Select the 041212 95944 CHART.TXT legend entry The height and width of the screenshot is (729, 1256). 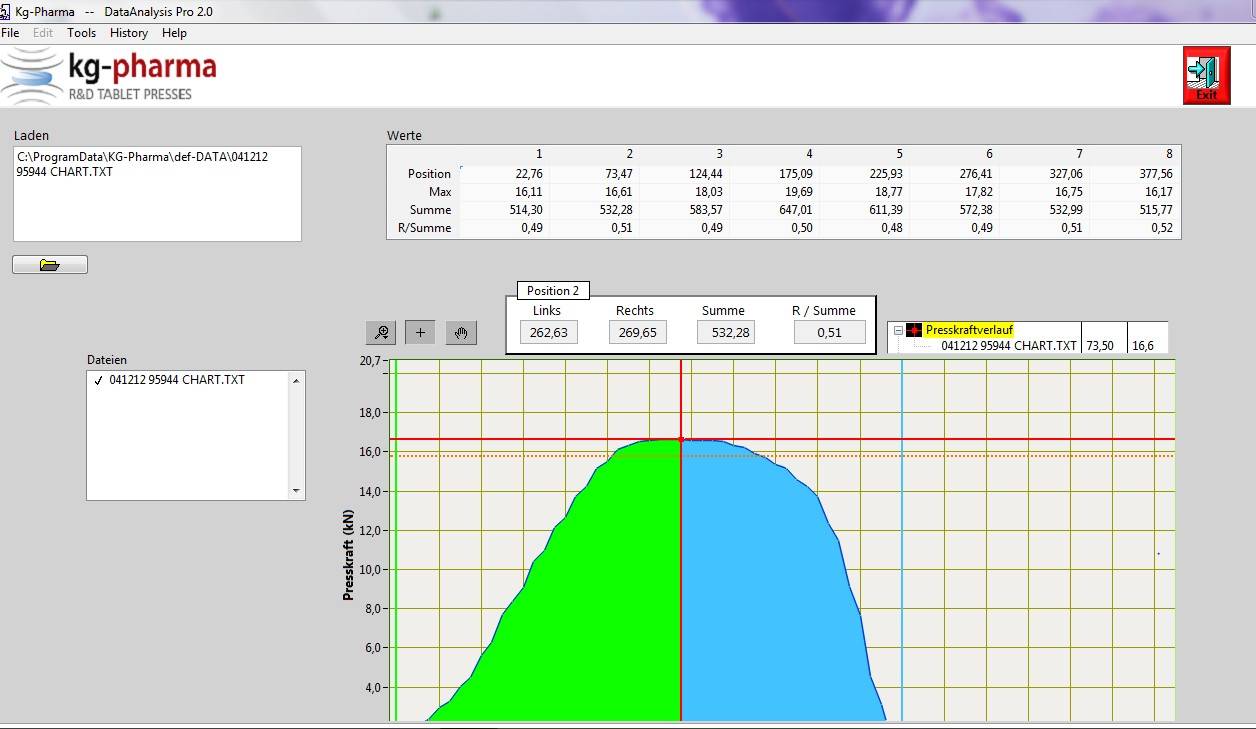1008,346
